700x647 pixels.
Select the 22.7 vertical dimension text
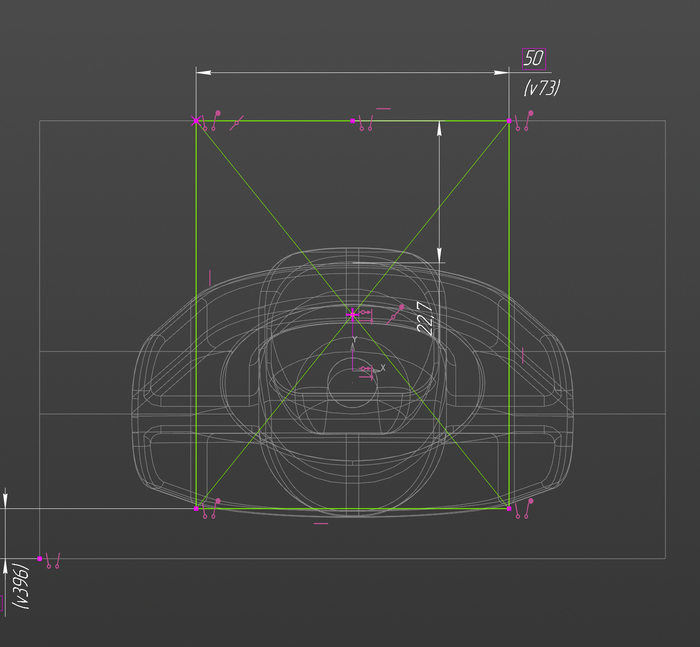[x=424, y=318]
